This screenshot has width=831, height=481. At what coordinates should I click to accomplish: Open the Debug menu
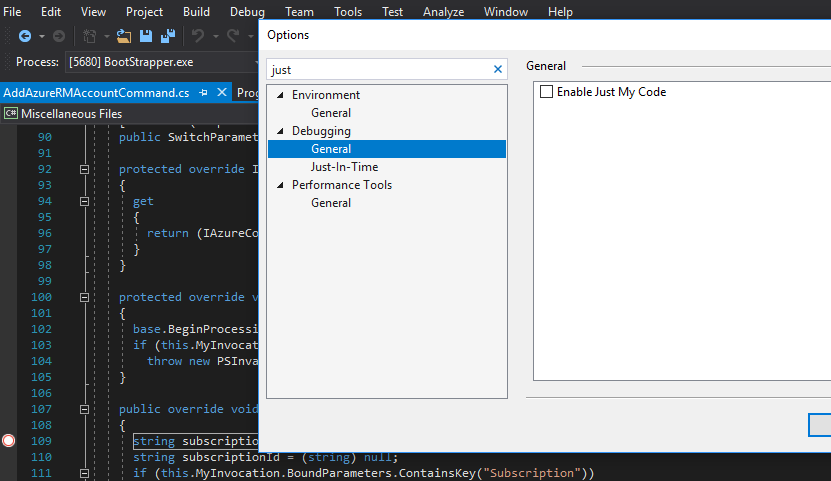(247, 12)
